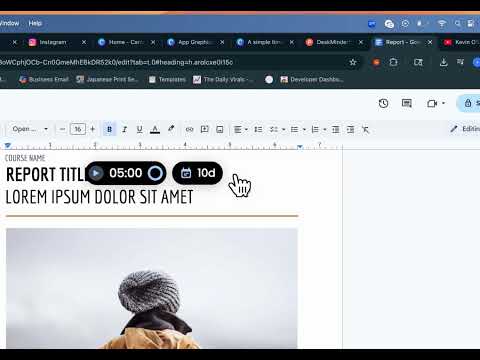Click the round white bookmark icon
Screen dimensions: 480x360
(269, 79)
